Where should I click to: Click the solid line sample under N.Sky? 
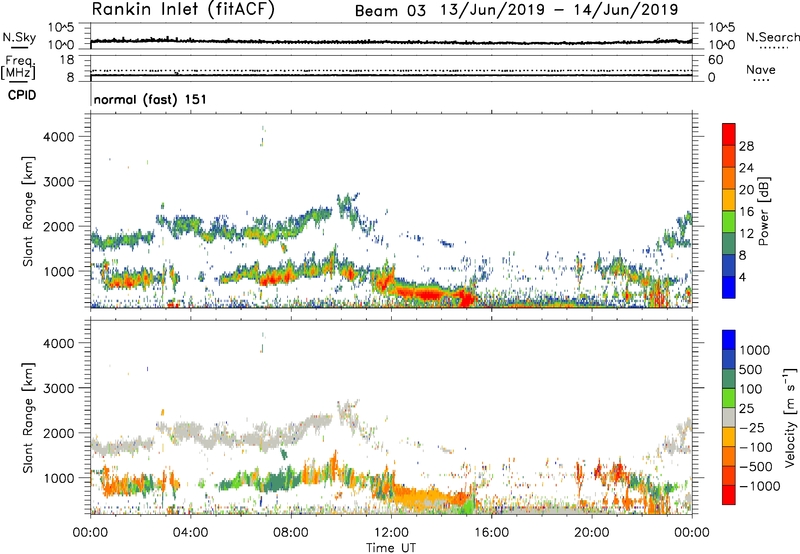(19, 47)
